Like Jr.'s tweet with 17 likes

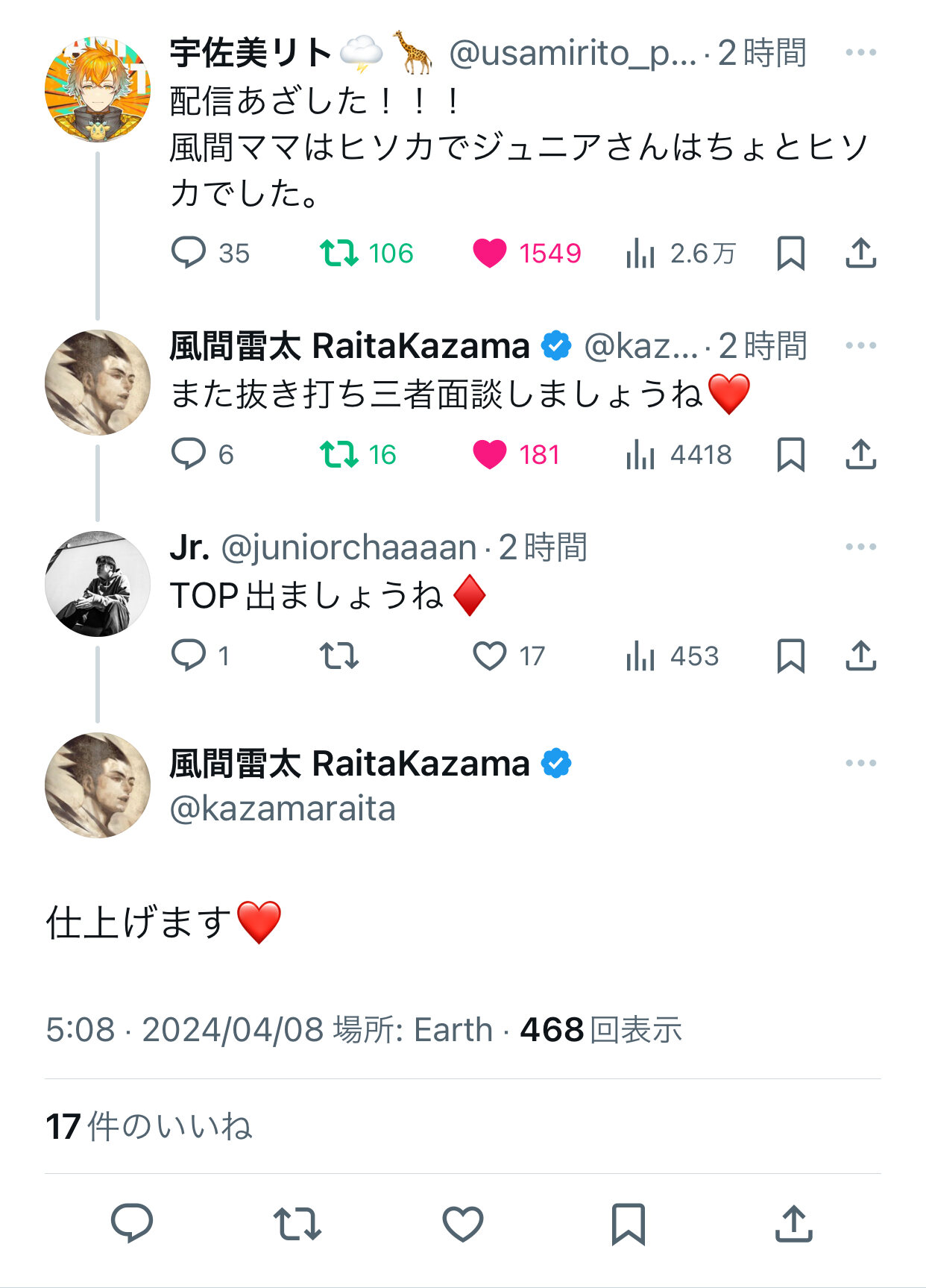click(490, 656)
